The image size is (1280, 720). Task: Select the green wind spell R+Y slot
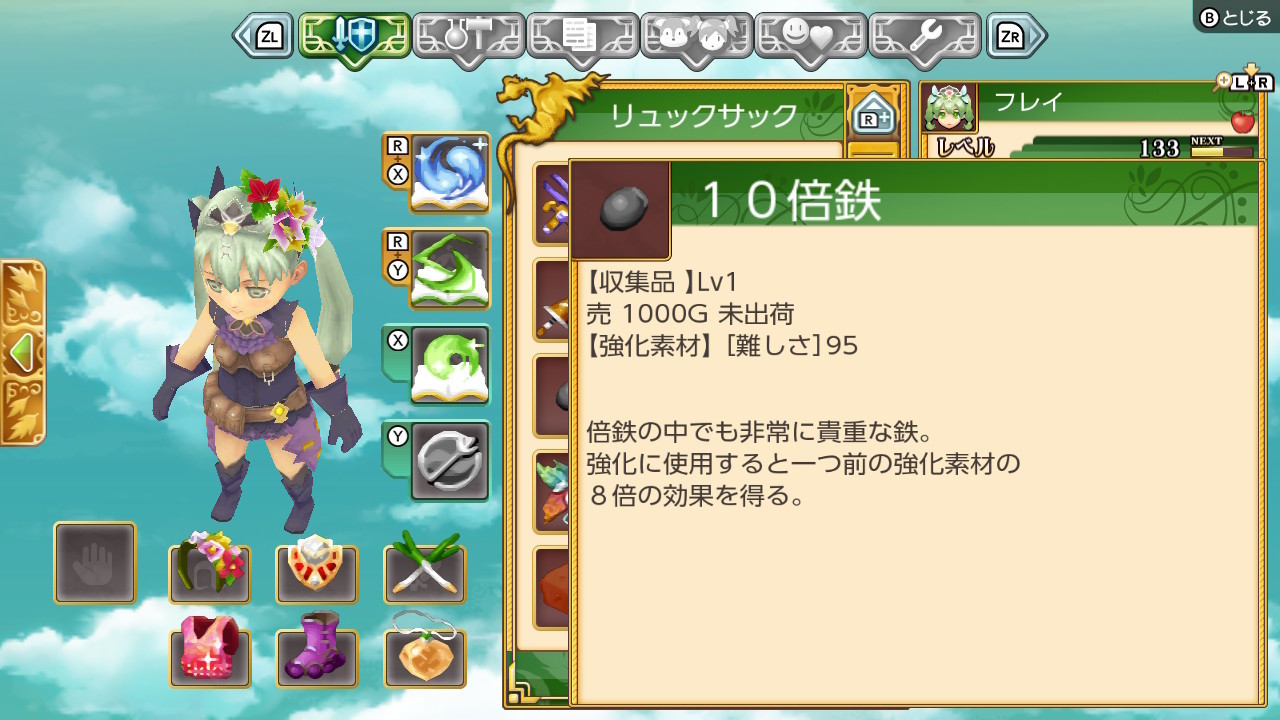click(449, 269)
